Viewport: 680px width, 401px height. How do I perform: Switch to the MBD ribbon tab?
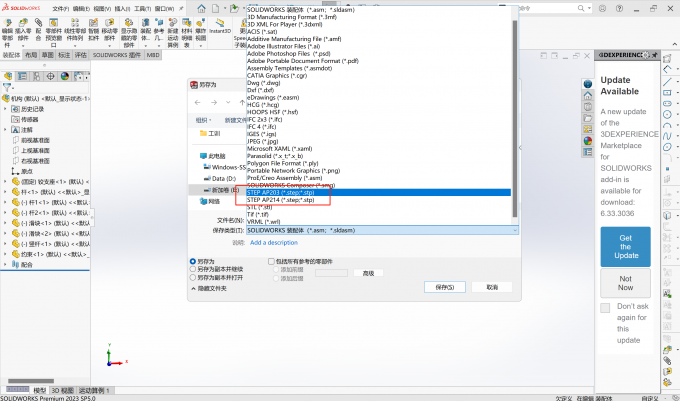pos(153,55)
